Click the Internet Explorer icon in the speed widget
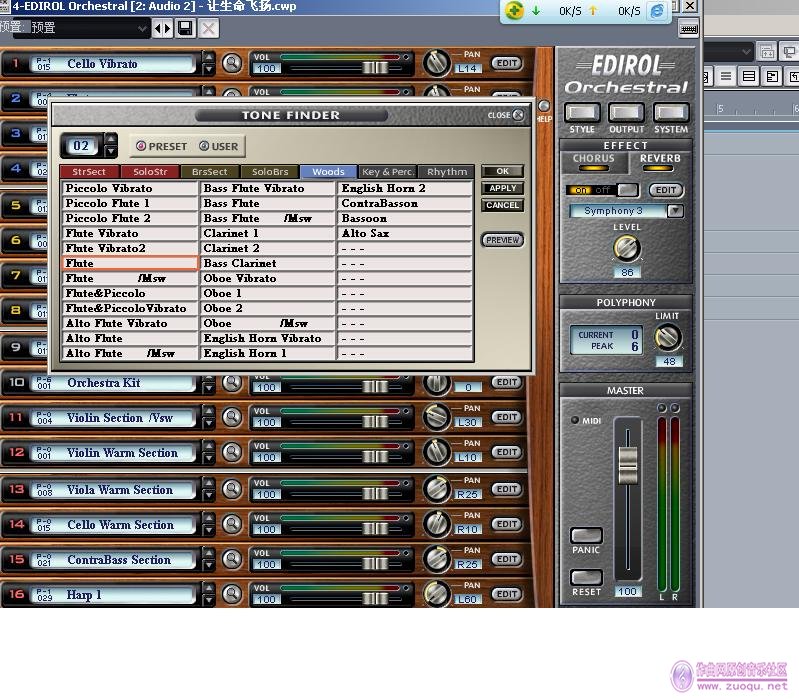Viewport: 799px width, 700px height. pos(657,11)
